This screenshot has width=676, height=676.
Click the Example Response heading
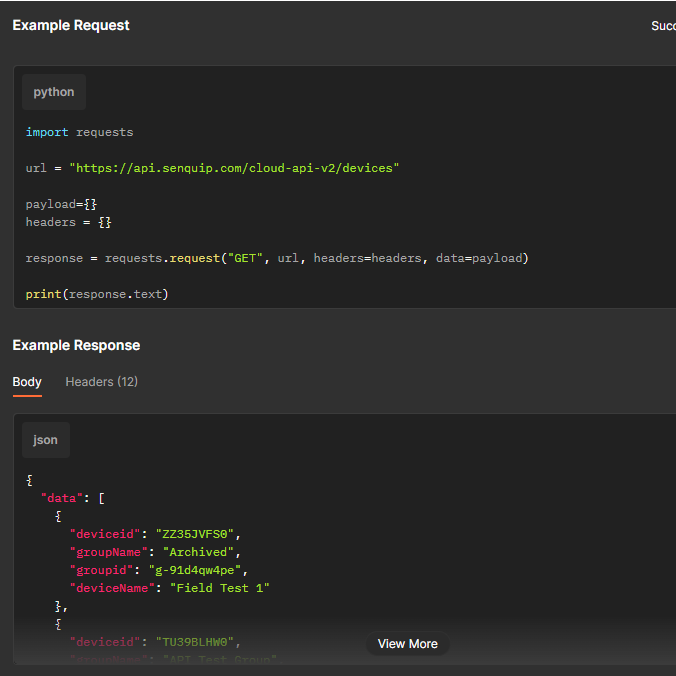pyautogui.click(x=76, y=345)
